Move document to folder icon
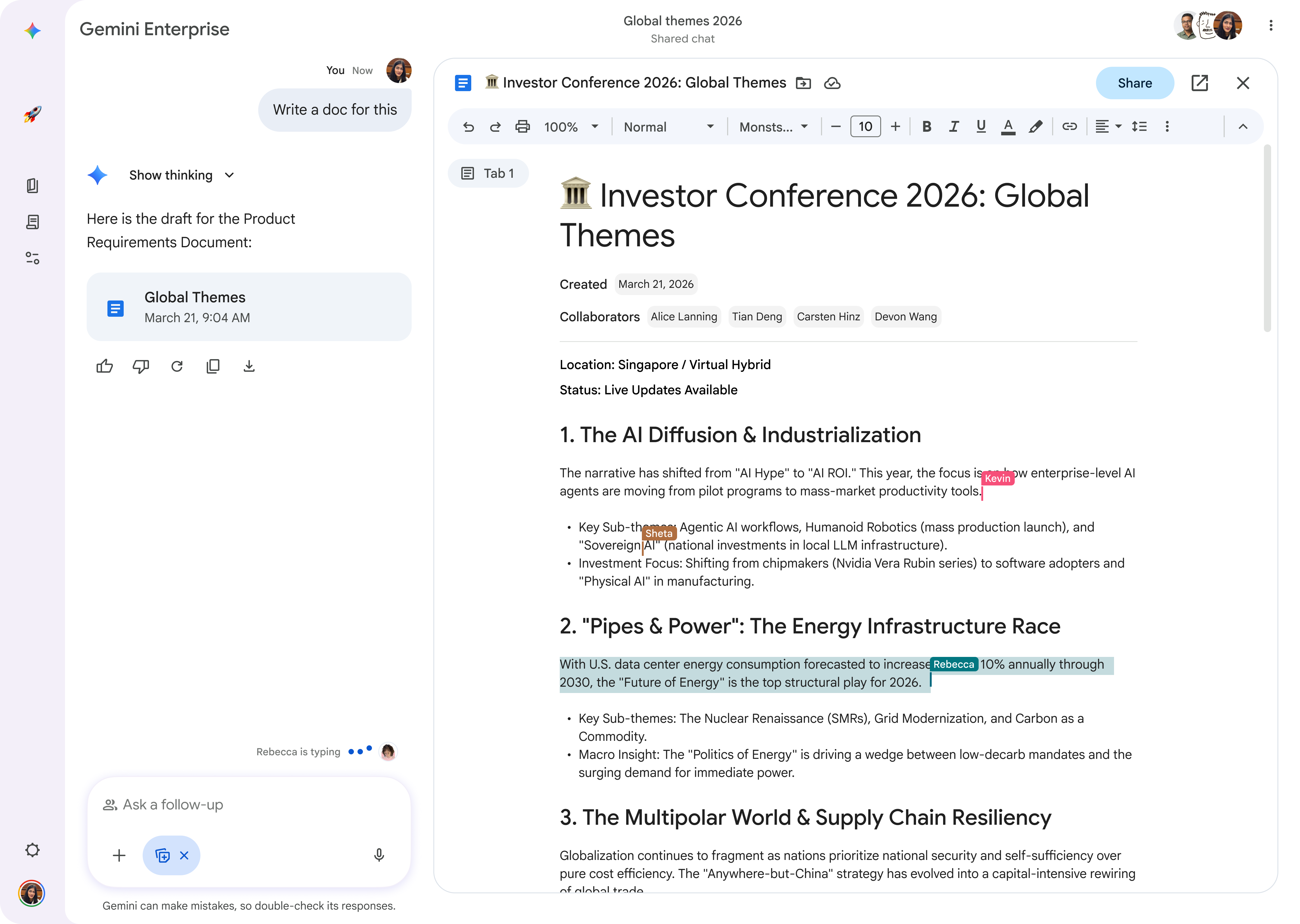This screenshot has width=1300, height=924. (803, 83)
